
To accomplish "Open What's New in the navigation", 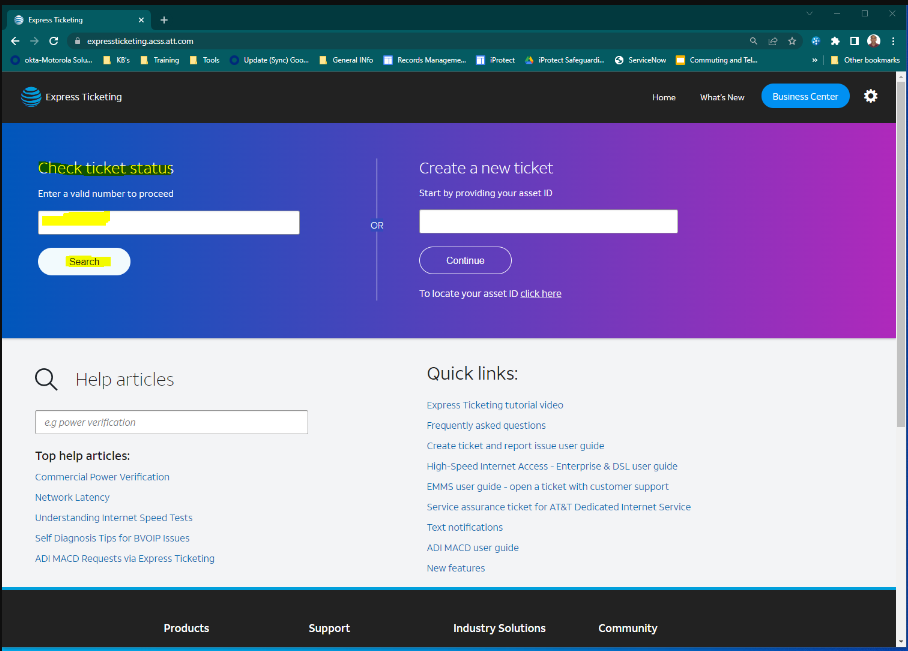I will (x=722, y=97).
